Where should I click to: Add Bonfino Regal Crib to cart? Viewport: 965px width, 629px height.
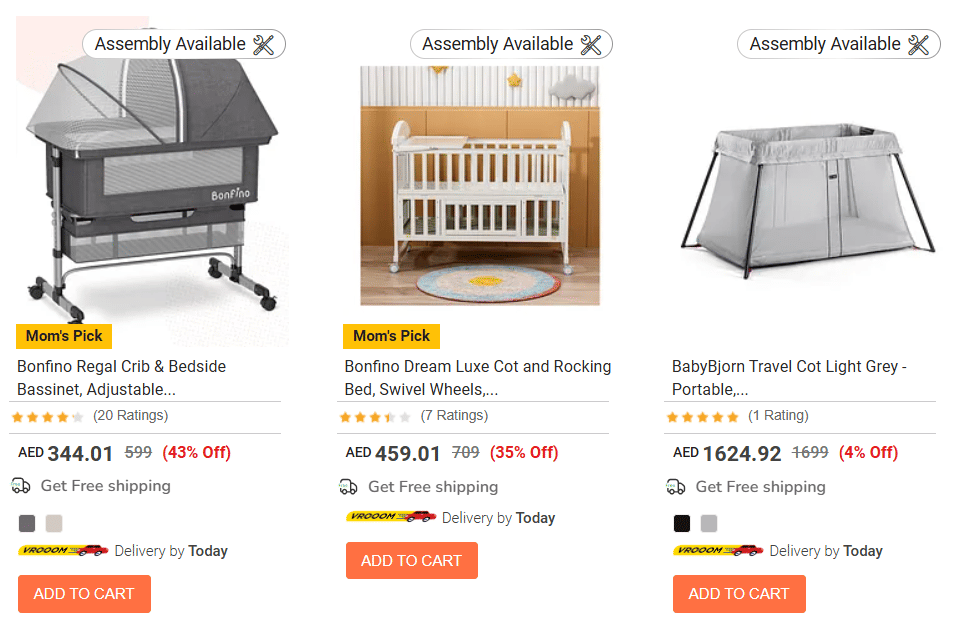pyautogui.click(x=84, y=594)
